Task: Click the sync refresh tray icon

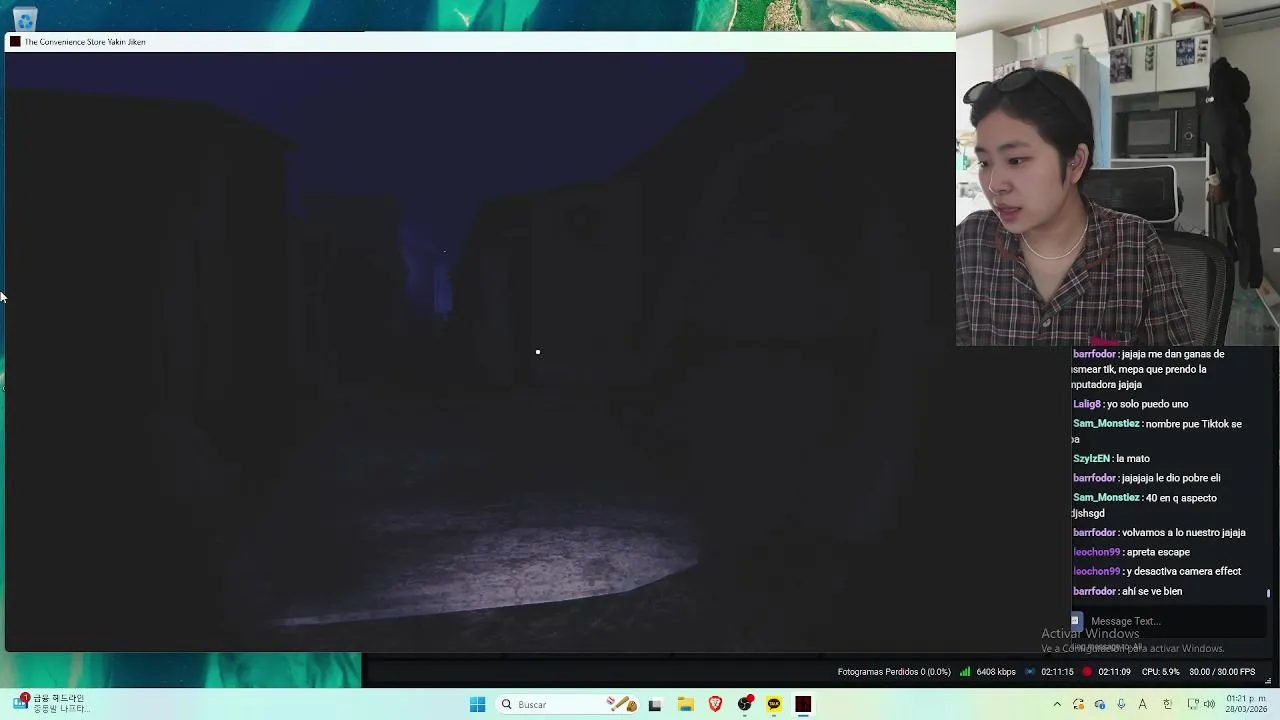Action: (x=1078, y=705)
